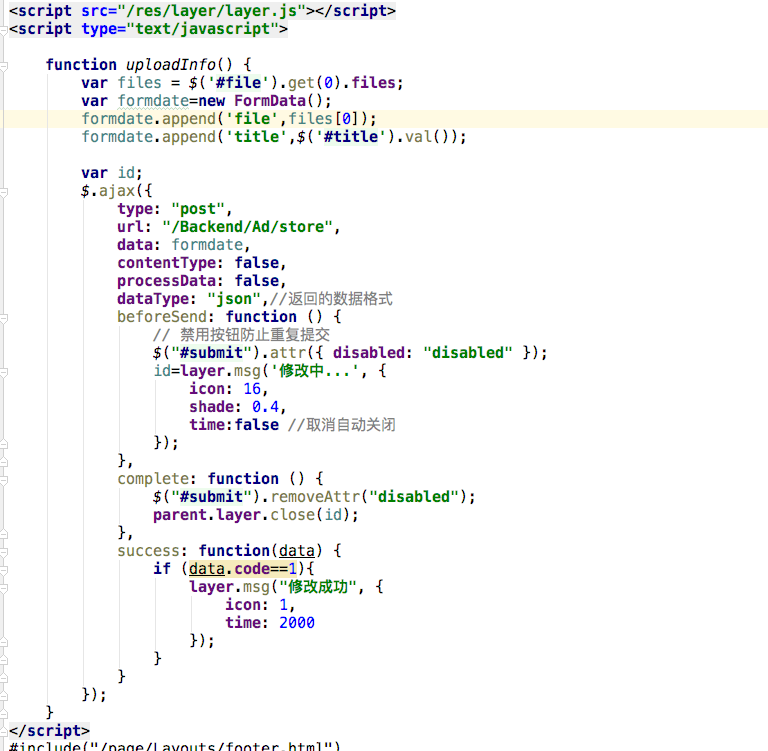768x751 pixels.
Task: Click the 'complete' callback key
Action: pos(153,479)
